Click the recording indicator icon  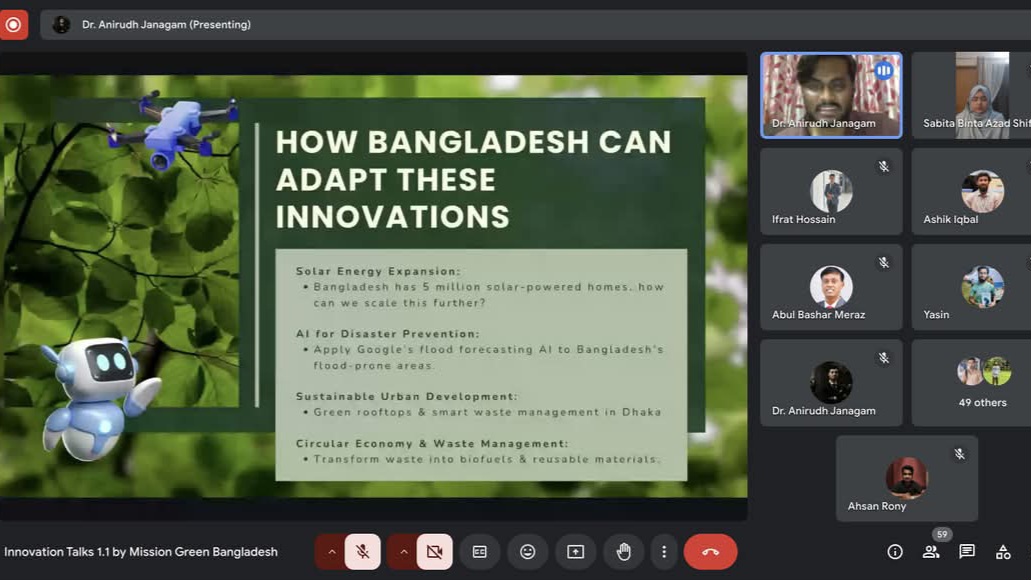pyautogui.click(x=13, y=24)
